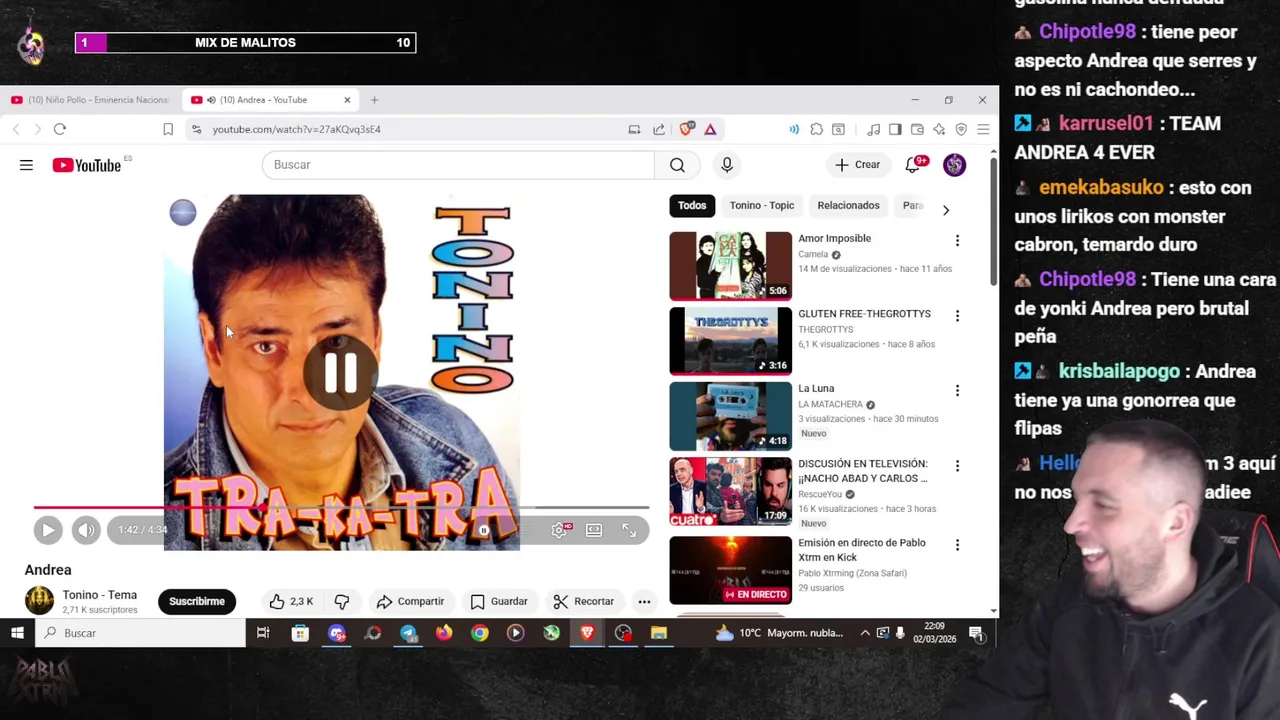
Task: Go to the YouTube home logo
Action: coord(87,165)
